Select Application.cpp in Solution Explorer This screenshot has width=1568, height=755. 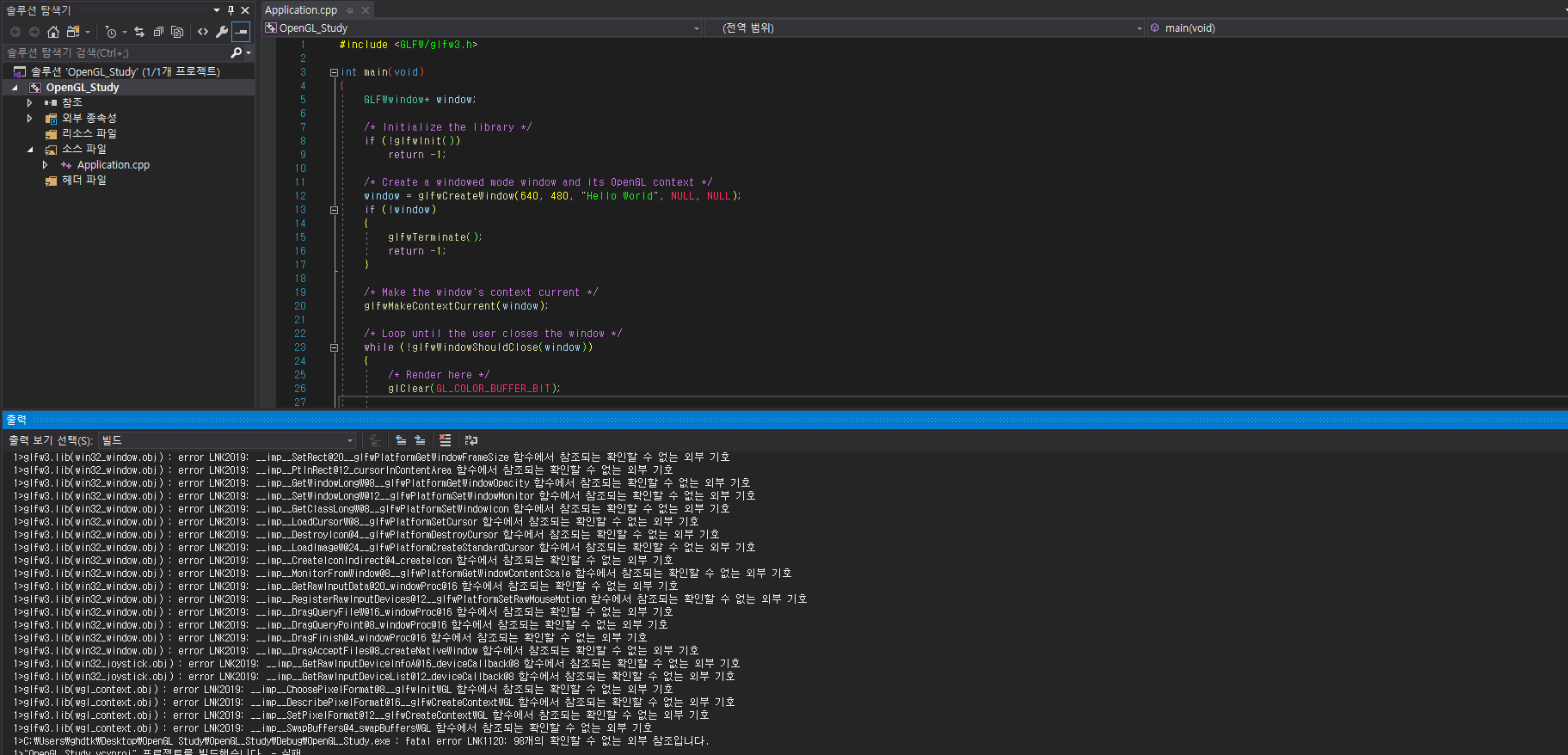click(114, 165)
